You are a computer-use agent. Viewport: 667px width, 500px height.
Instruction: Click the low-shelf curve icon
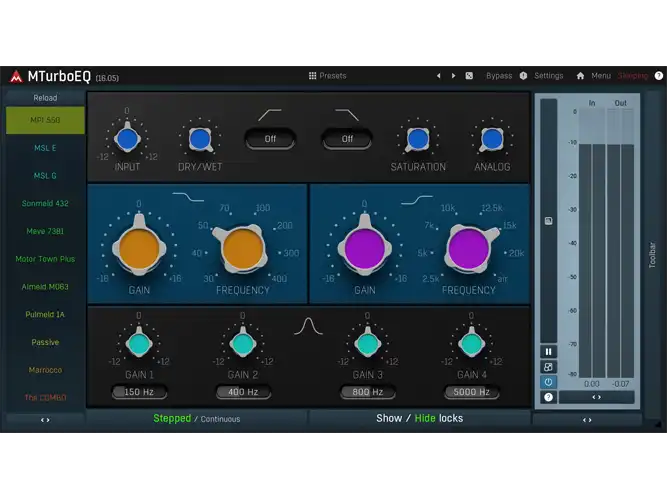point(188,197)
